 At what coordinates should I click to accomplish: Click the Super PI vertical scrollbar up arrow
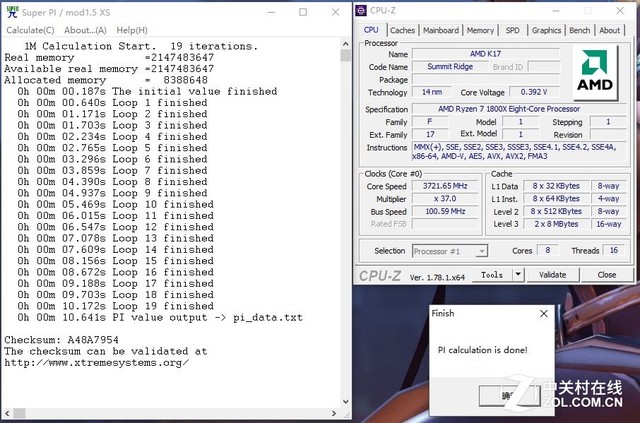point(346,44)
